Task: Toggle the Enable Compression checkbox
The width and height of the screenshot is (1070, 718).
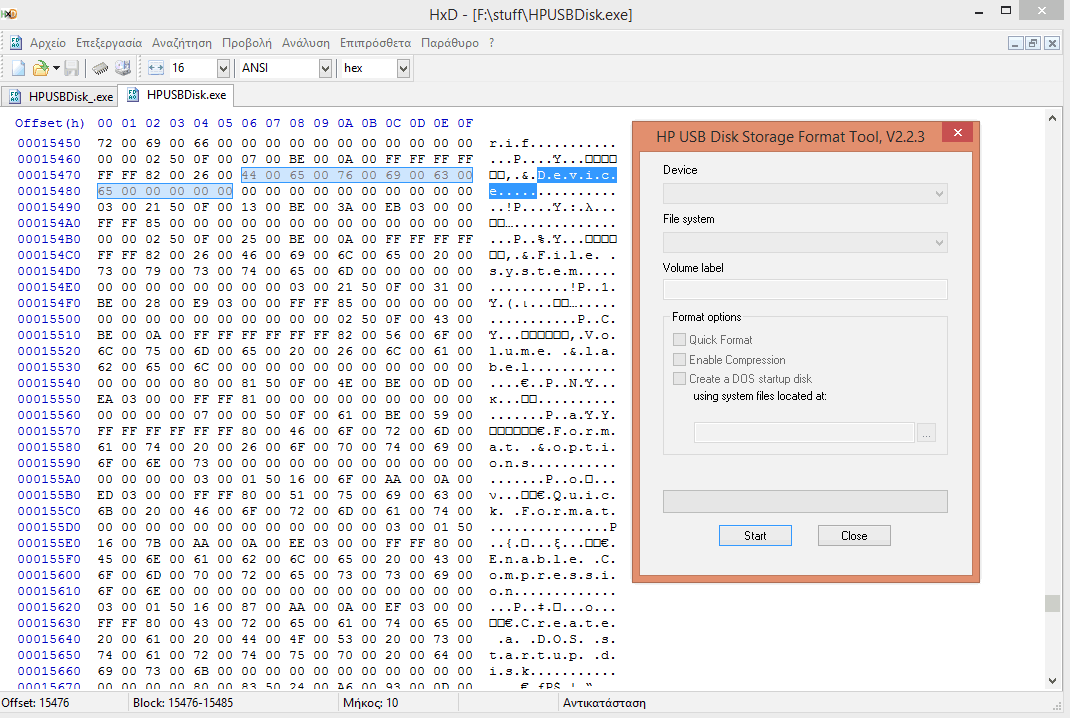Action: [679, 360]
